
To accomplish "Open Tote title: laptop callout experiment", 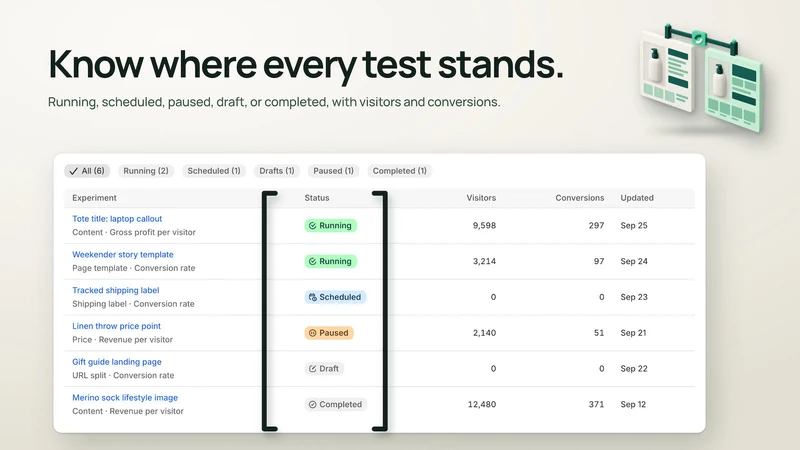I will coord(117,219).
